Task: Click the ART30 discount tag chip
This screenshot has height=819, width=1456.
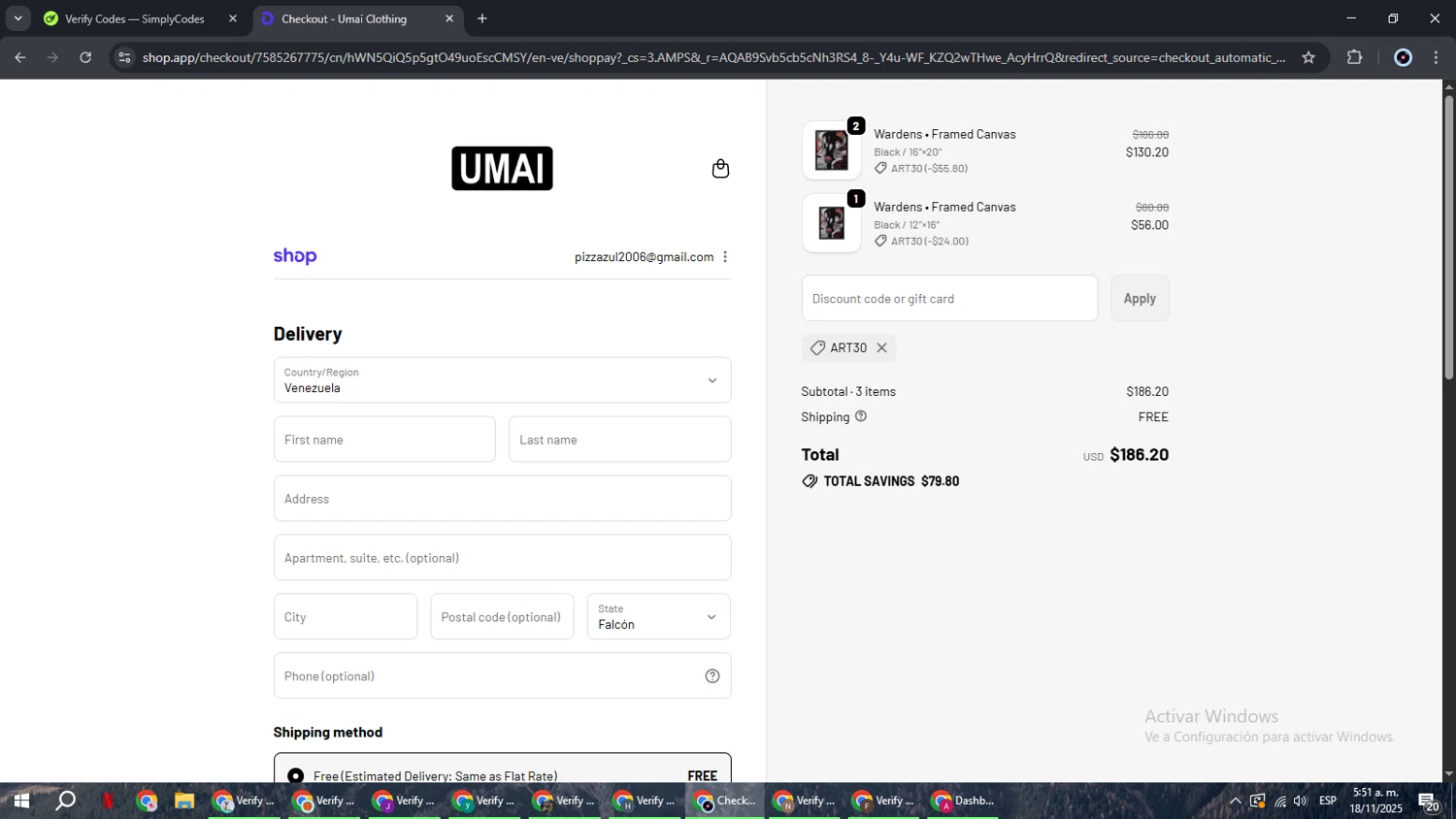Action: point(848,347)
